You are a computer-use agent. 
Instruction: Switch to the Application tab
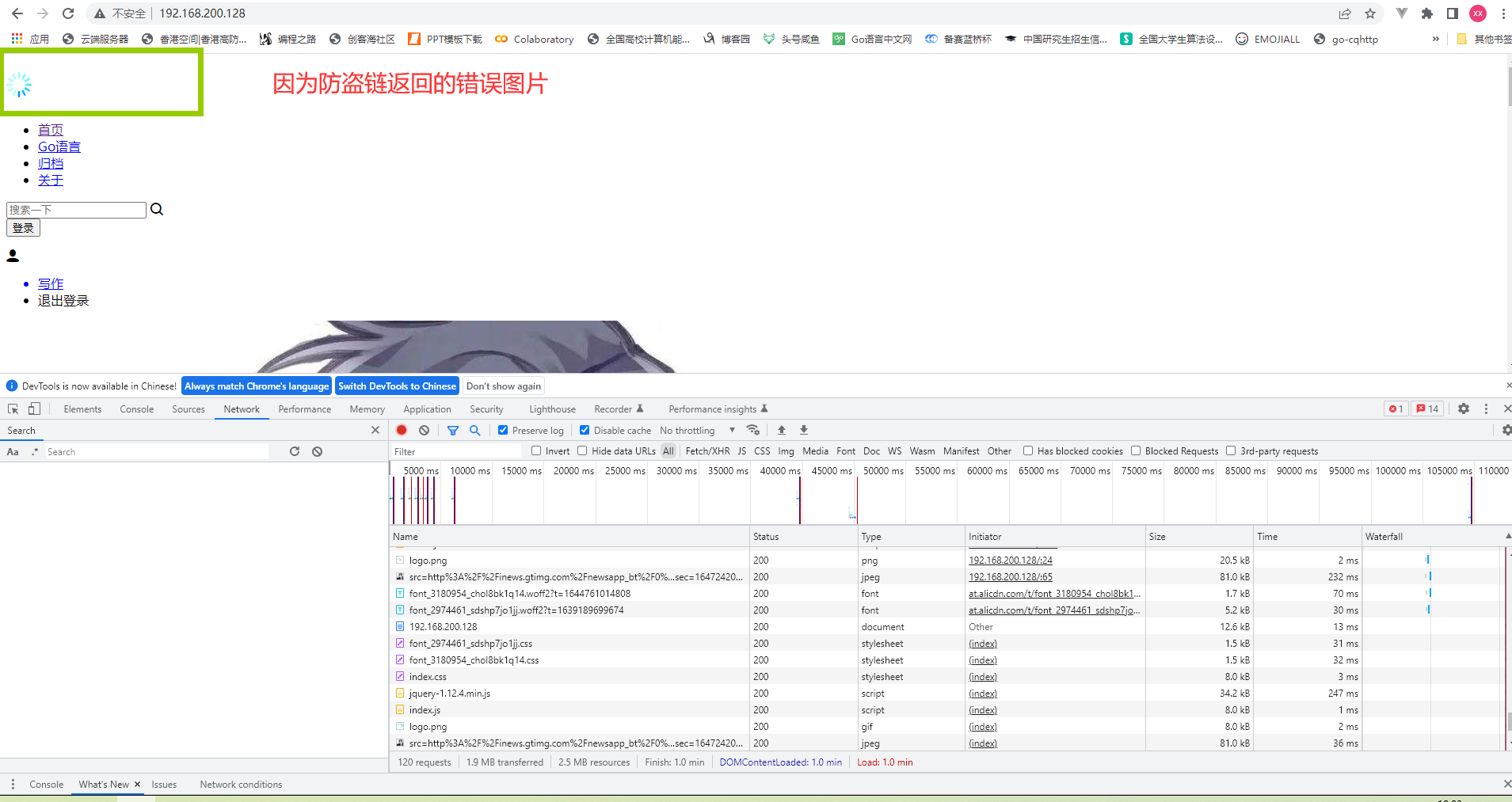tap(427, 409)
